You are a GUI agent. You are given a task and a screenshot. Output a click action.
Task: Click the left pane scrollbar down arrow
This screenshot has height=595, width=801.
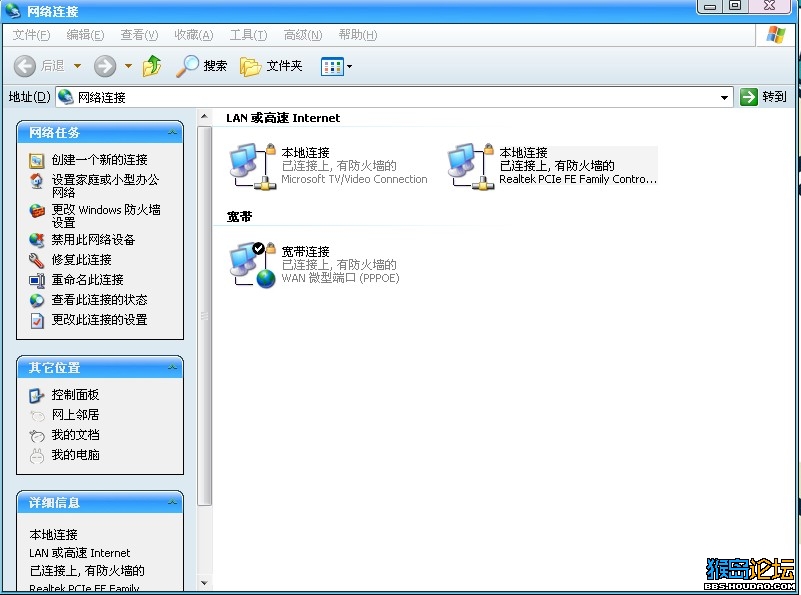tap(204, 583)
